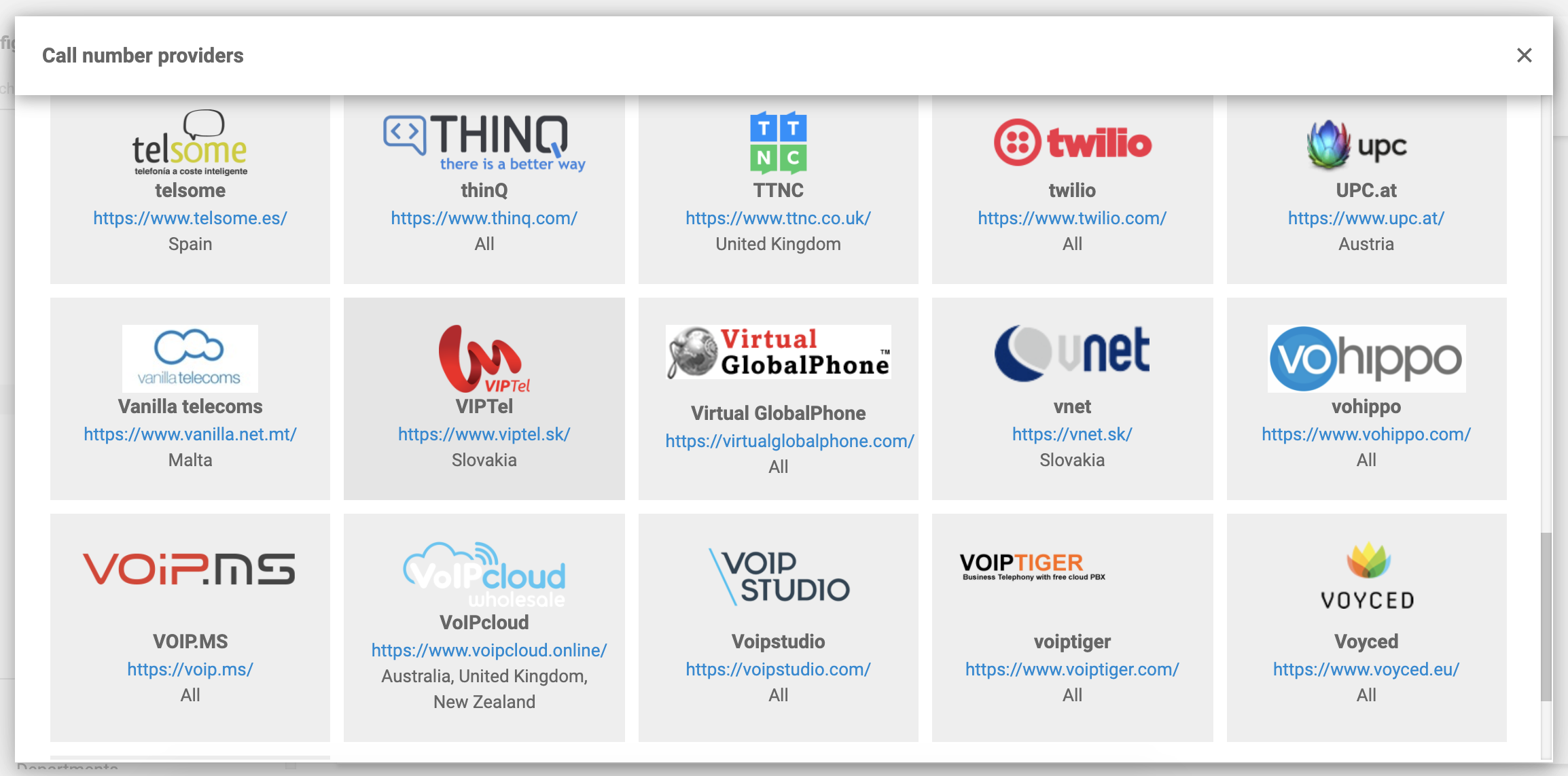1568x776 pixels.
Task: Open the voiptiger.com link
Action: pos(1071,669)
